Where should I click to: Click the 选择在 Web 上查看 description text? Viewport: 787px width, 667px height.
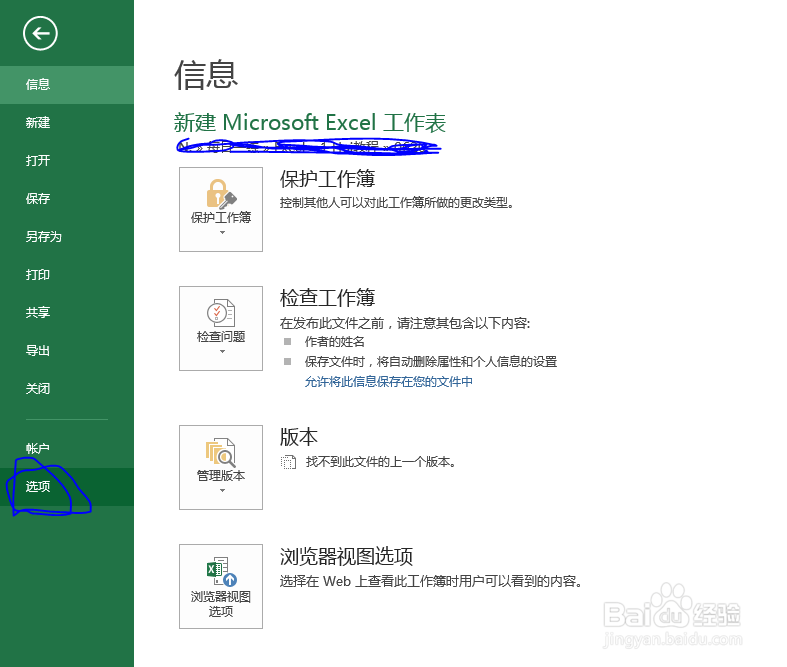[x=431, y=581]
